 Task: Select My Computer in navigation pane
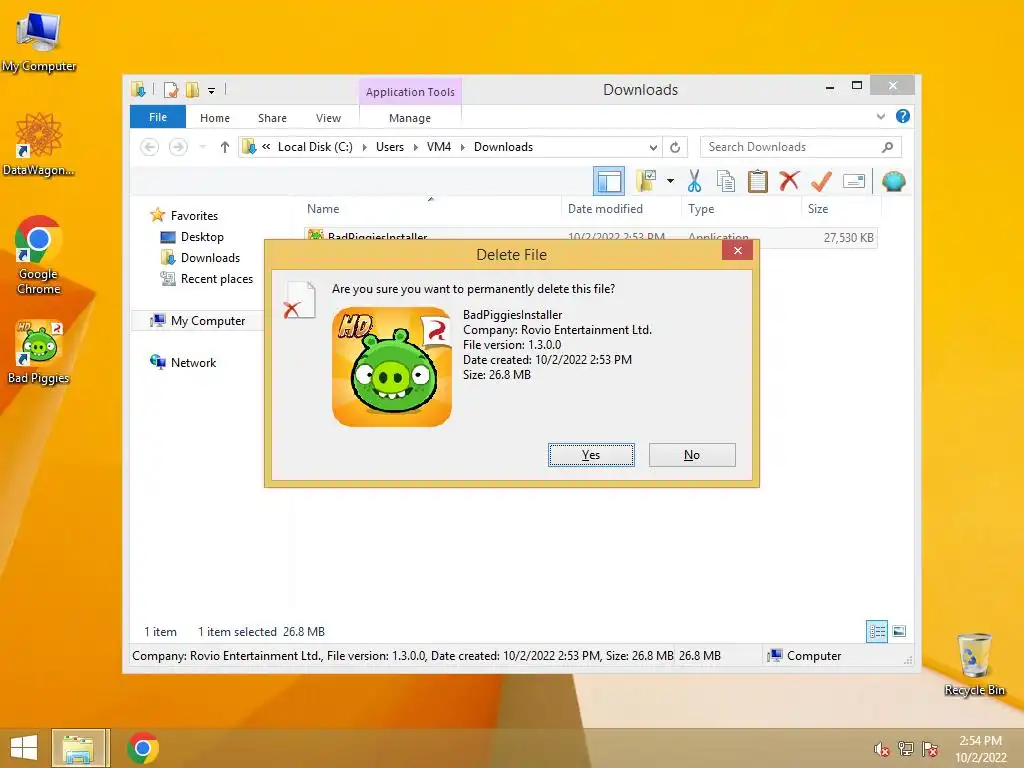pos(208,321)
